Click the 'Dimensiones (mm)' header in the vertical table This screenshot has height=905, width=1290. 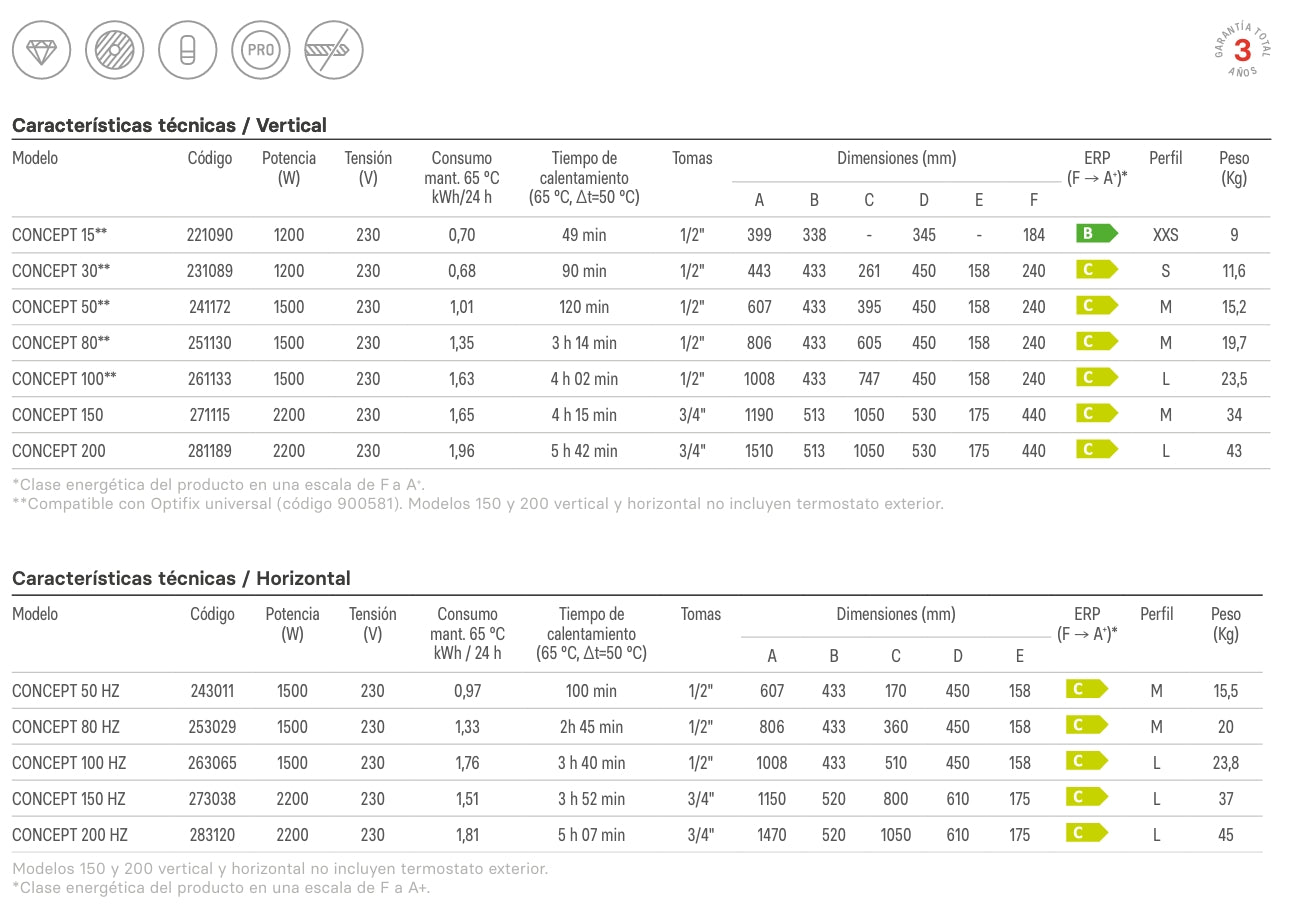(x=896, y=158)
